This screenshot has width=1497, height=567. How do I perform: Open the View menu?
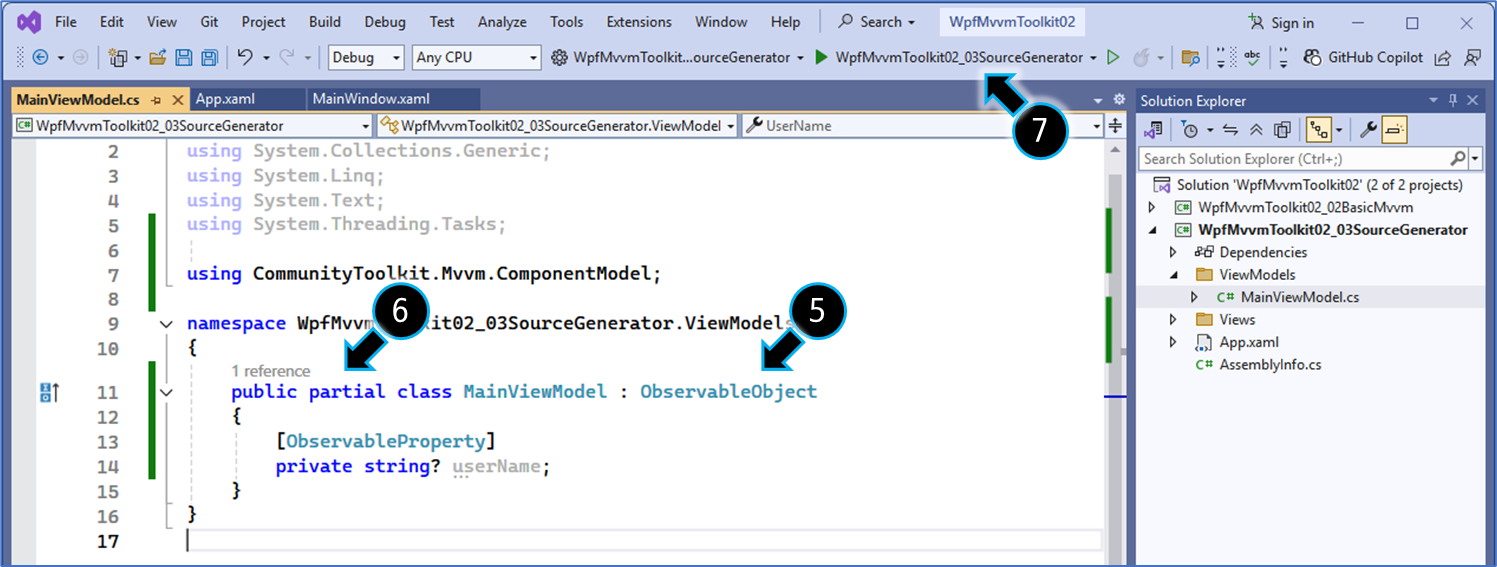click(162, 22)
